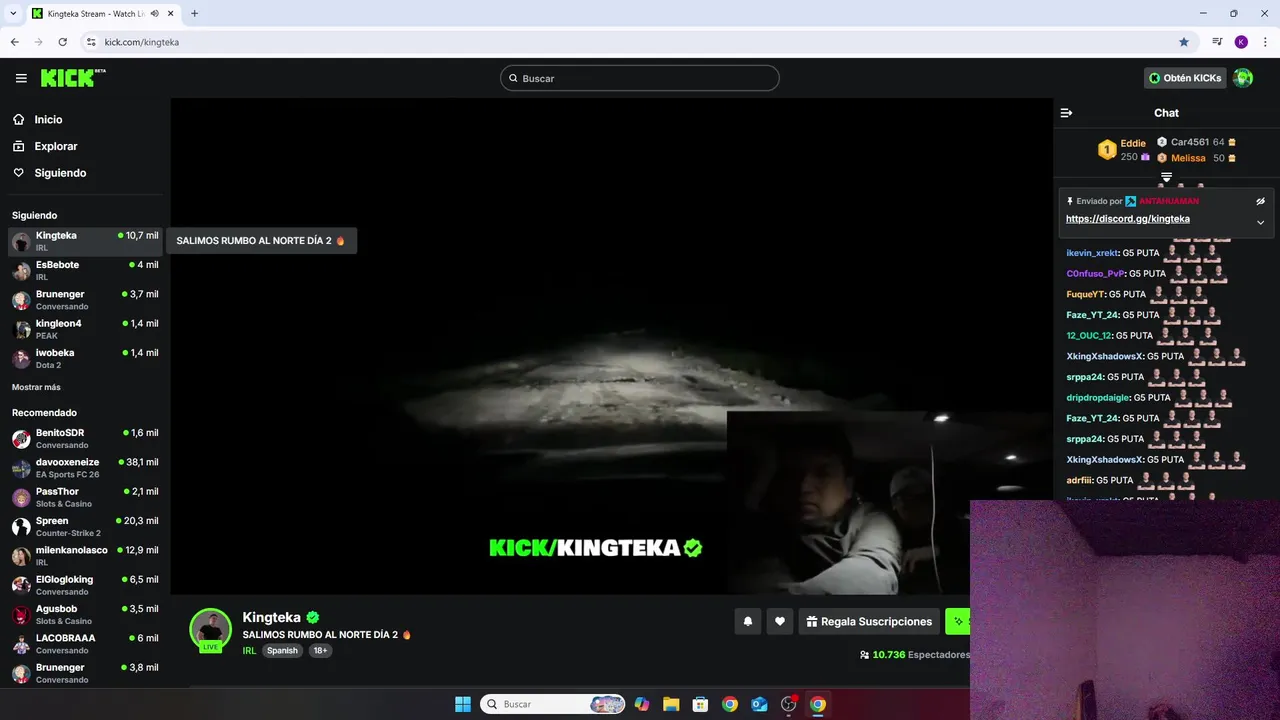Open the IRL category link
Image resolution: width=1280 pixels, height=720 pixels.
tap(249, 650)
